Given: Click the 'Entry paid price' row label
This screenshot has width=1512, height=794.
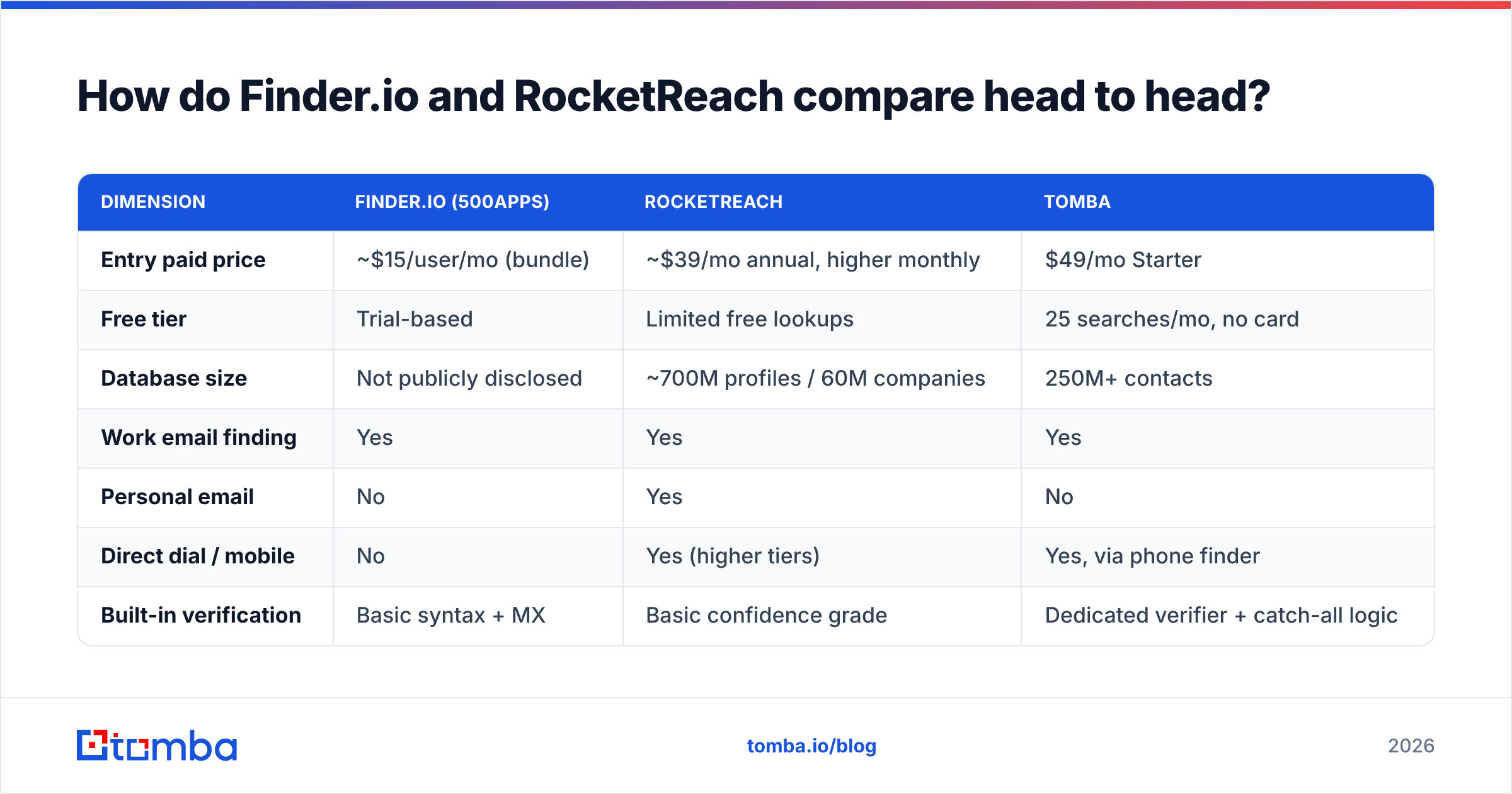Looking at the screenshot, I should coord(183,260).
